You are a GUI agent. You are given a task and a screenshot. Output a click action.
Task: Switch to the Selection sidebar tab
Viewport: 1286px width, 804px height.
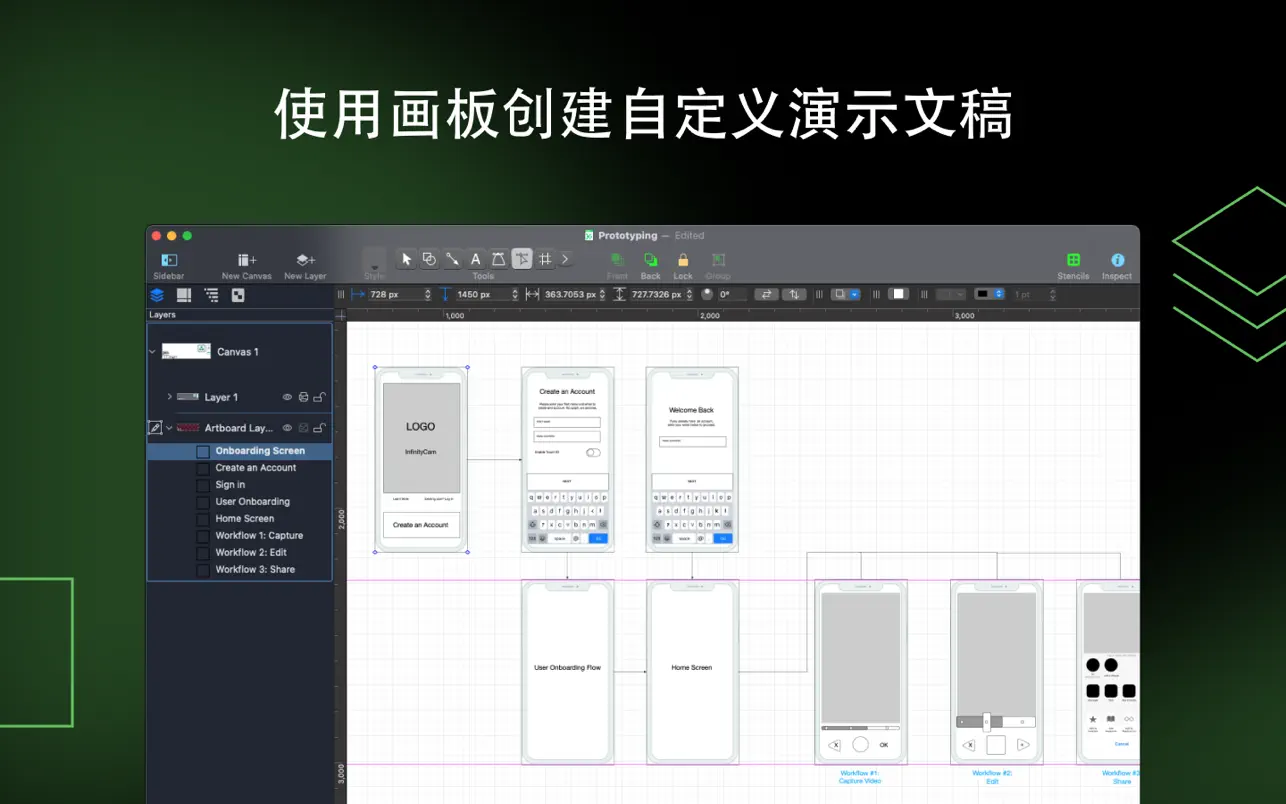coord(238,295)
